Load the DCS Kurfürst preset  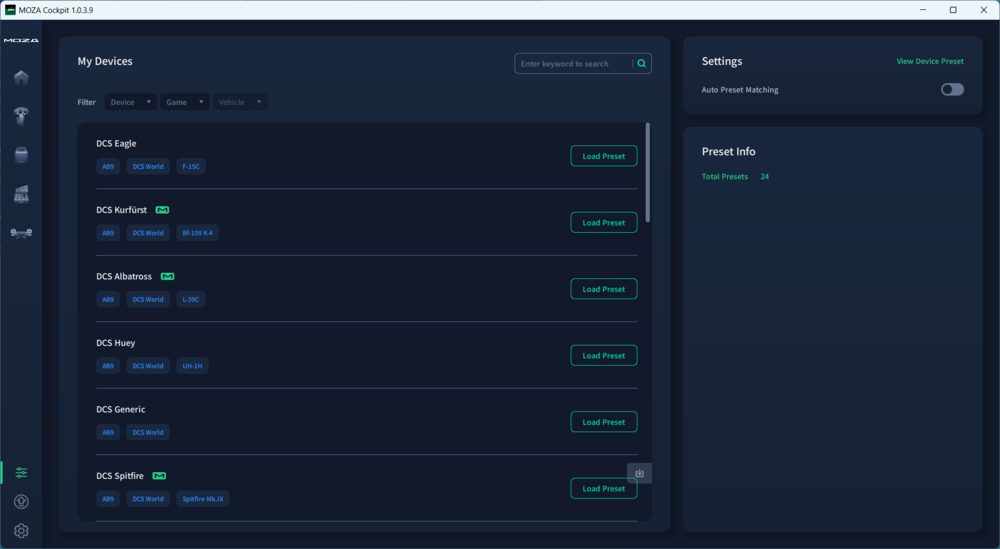coord(603,223)
